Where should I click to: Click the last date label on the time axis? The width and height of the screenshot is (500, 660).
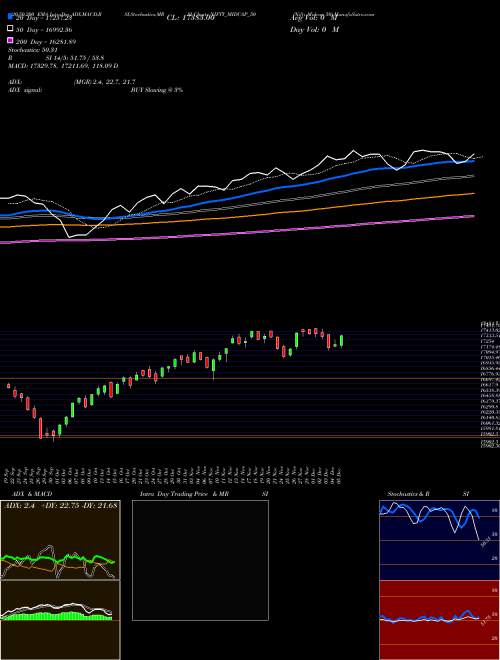339,475
